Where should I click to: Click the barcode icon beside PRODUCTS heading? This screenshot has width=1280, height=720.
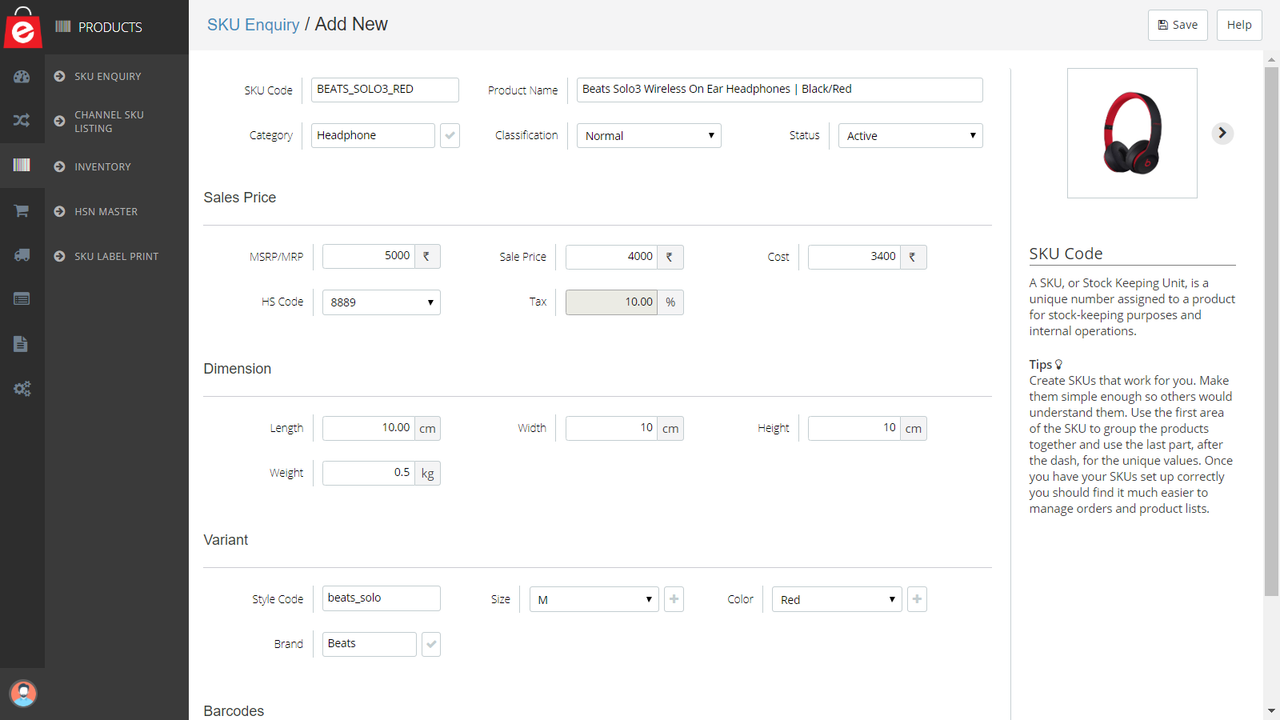pos(62,27)
